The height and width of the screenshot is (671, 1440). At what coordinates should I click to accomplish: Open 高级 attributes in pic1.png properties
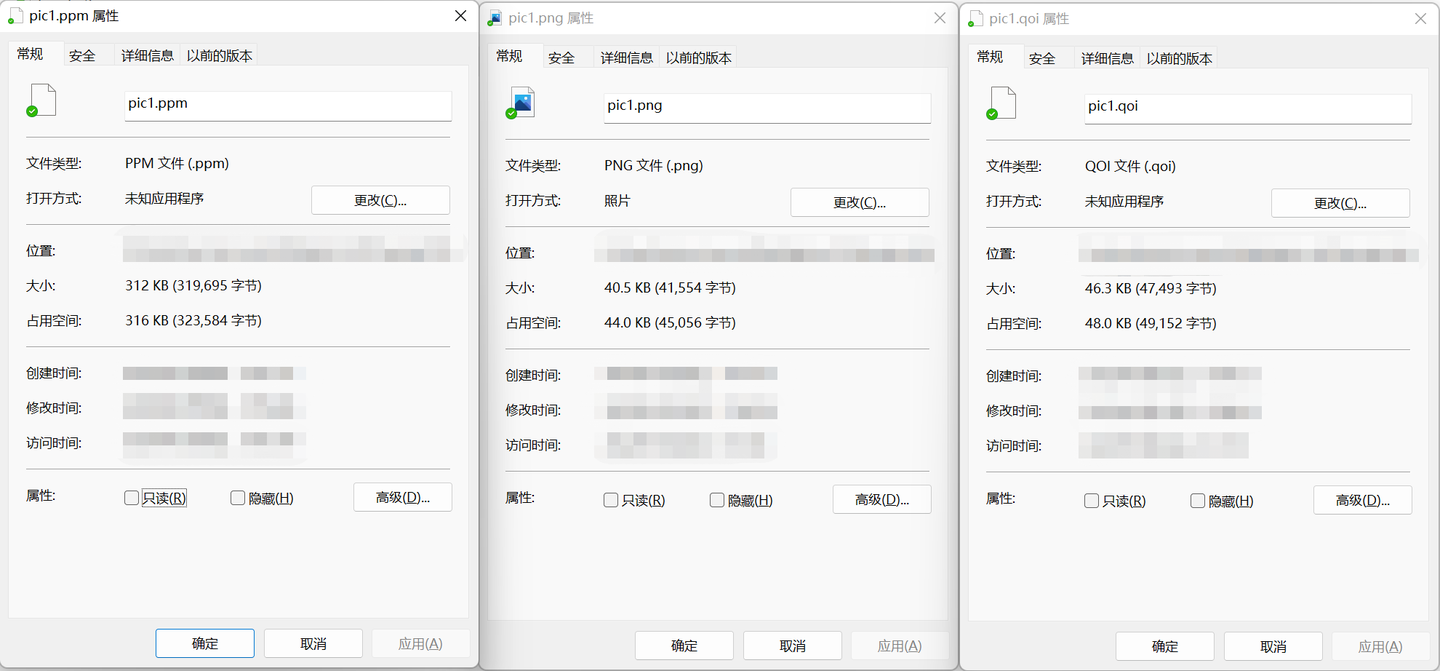(881, 500)
